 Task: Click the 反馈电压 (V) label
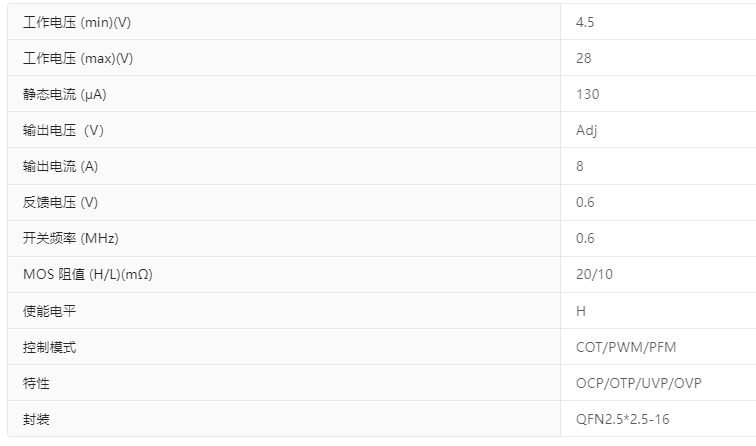61,202
